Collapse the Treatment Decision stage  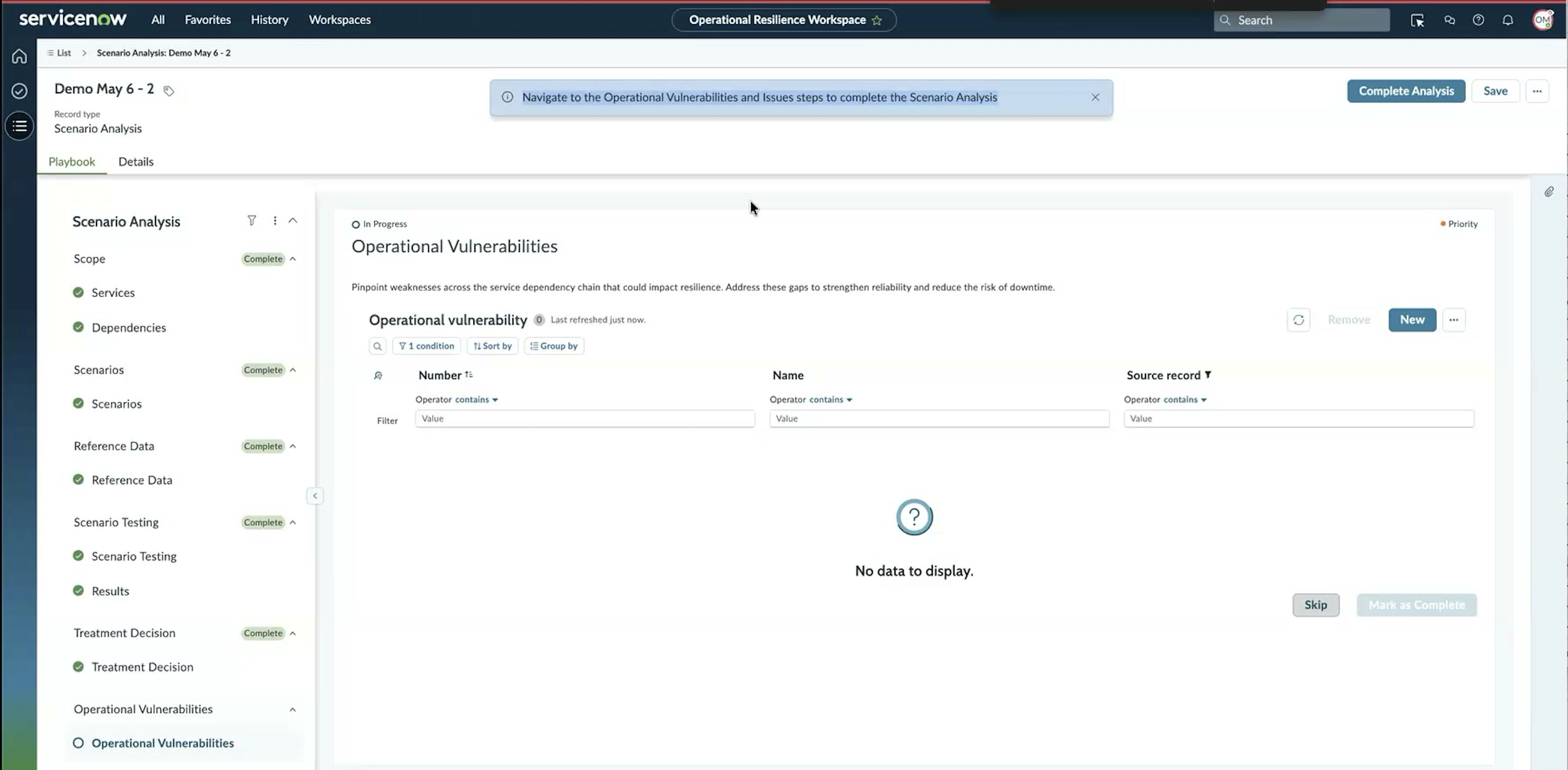tap(293, 633)
